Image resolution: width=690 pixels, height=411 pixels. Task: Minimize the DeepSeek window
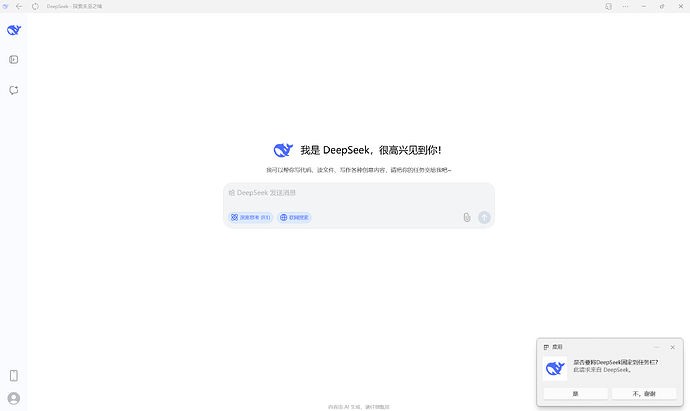(x=644, y=7)
